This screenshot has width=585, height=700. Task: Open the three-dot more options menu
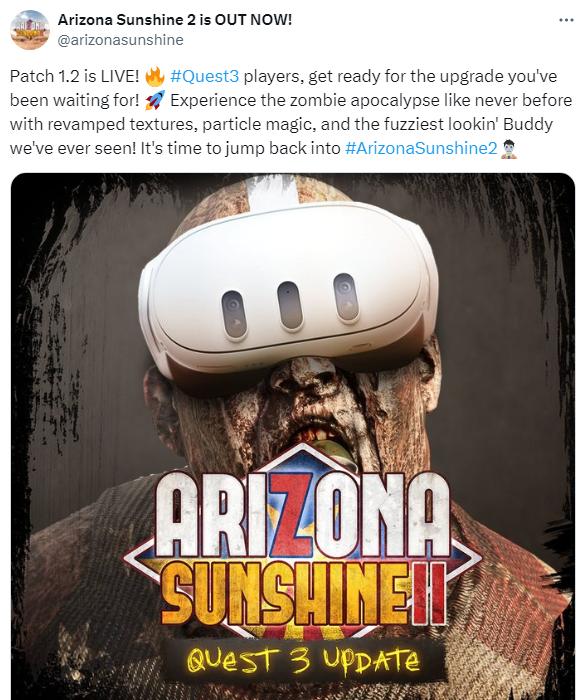pos(566,20)
